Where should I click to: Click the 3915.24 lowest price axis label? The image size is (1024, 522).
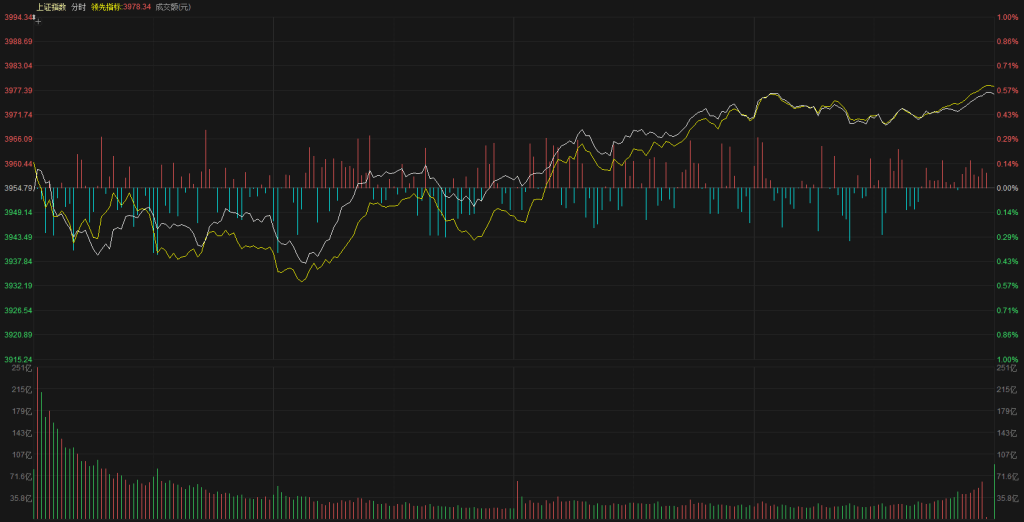(18, 359)
